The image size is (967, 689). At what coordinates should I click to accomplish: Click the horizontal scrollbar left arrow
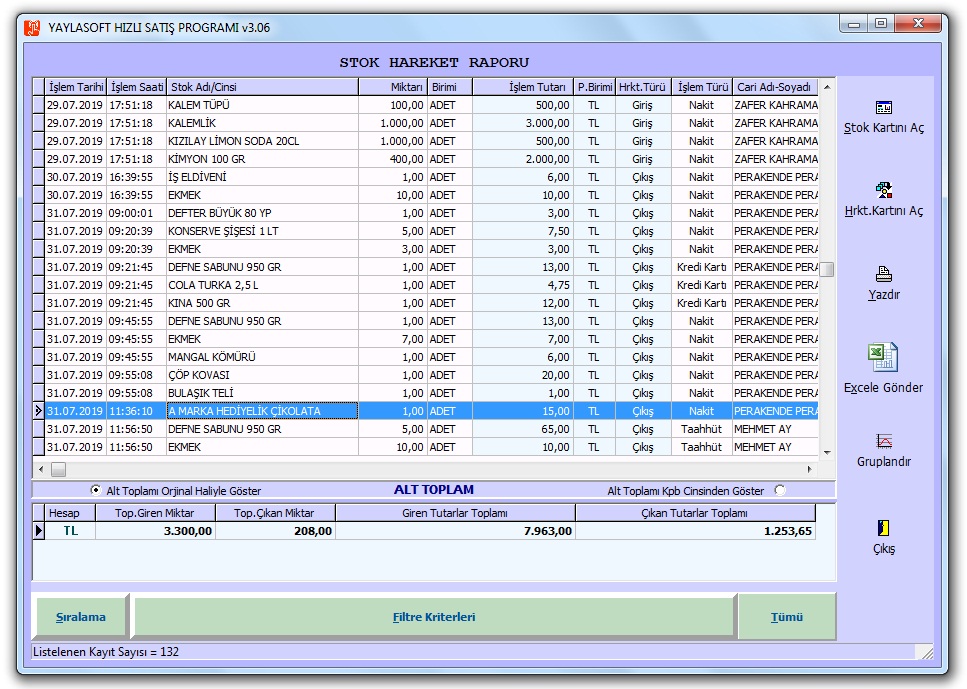click(x=41, y=469)
